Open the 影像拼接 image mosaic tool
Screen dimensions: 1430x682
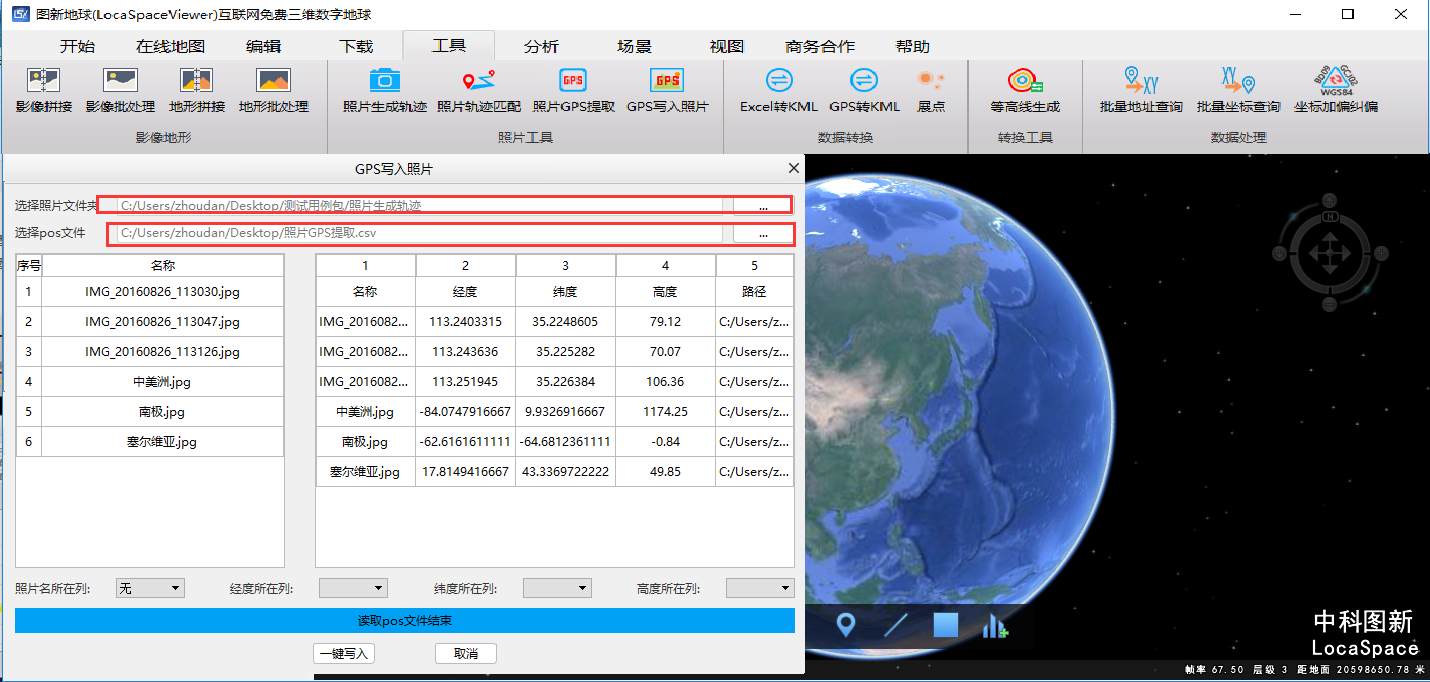[44, 90]
